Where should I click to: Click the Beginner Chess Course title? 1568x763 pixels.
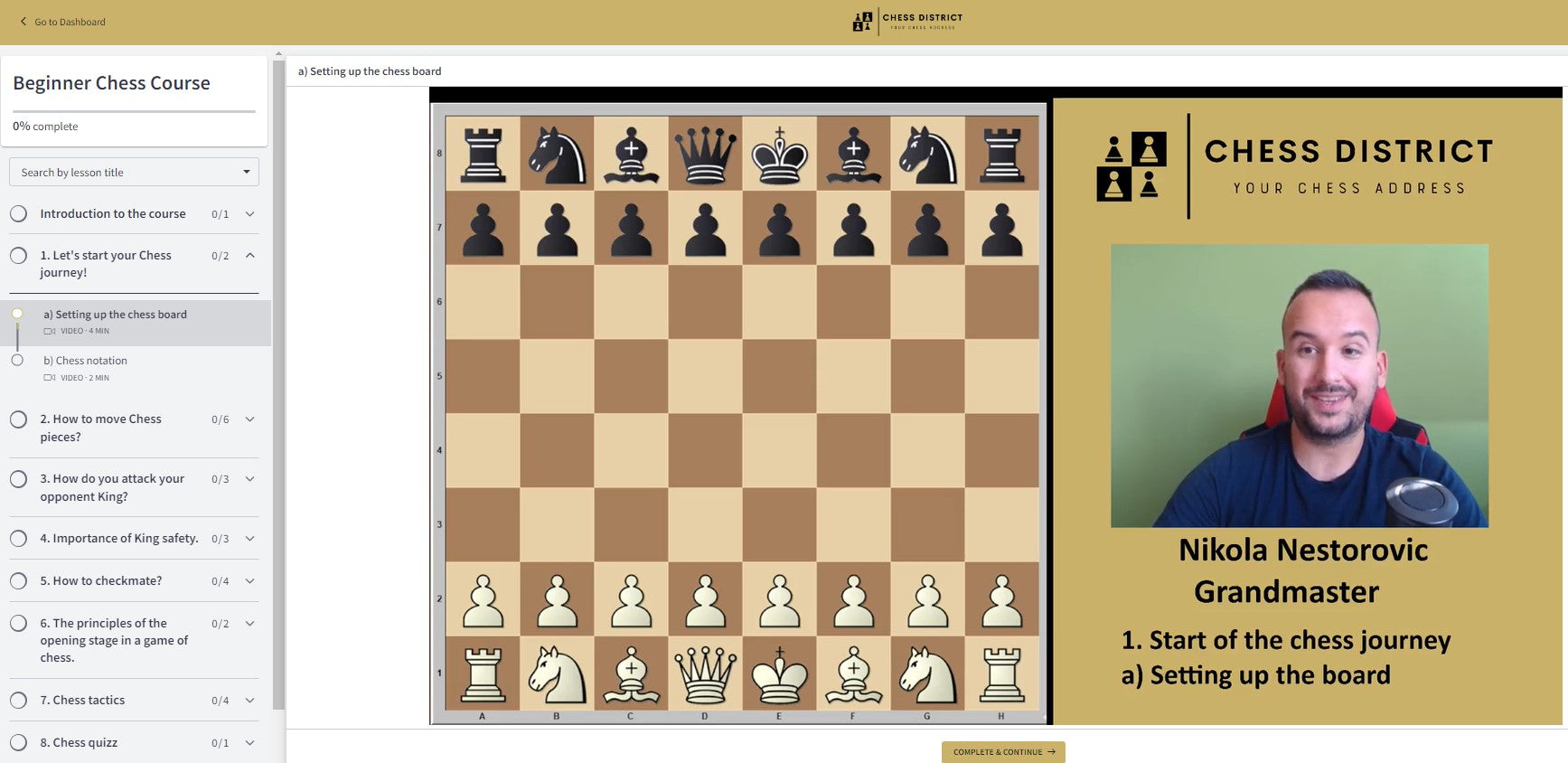pos(111,83)
